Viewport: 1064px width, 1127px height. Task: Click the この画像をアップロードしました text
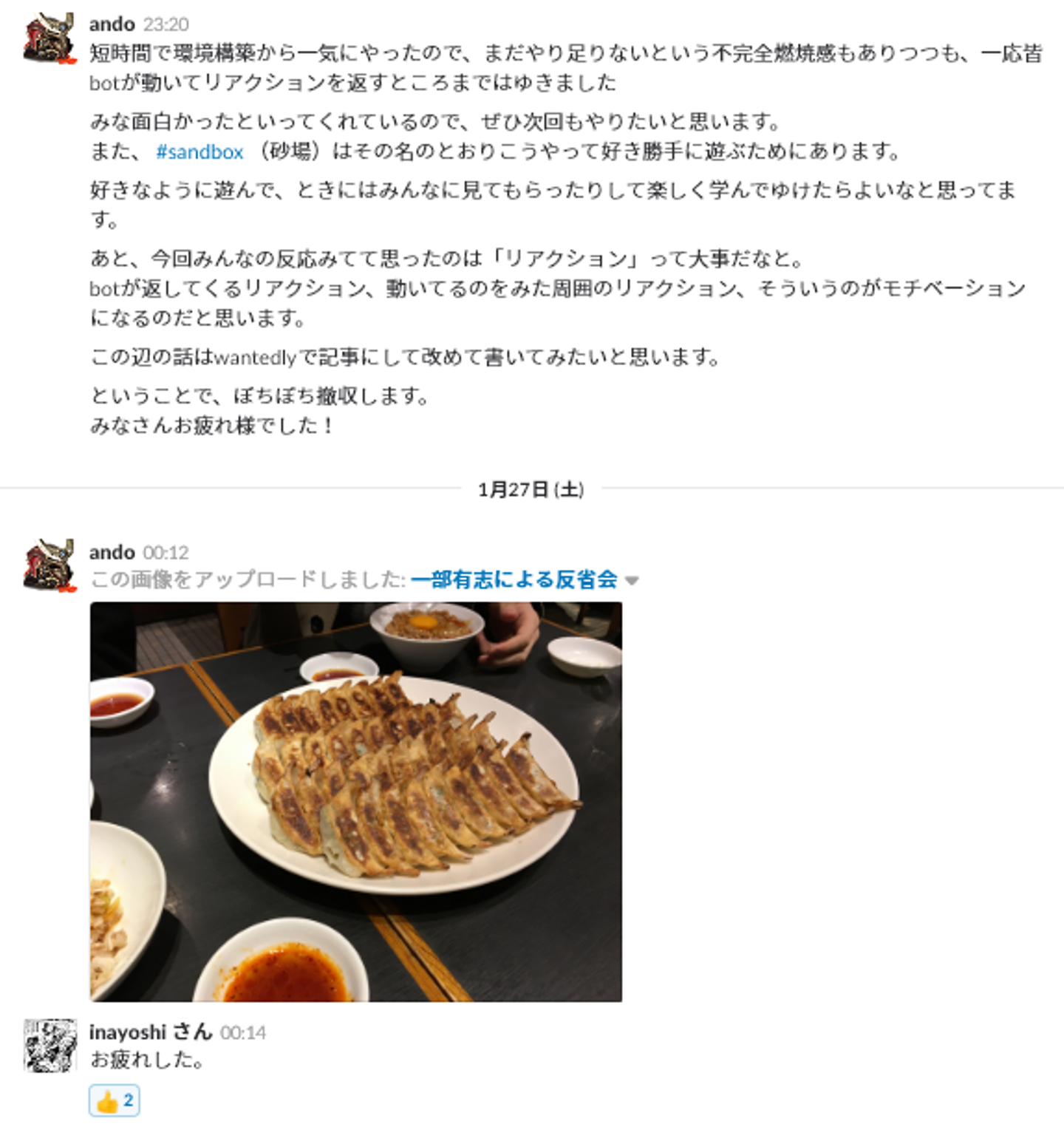248,579
